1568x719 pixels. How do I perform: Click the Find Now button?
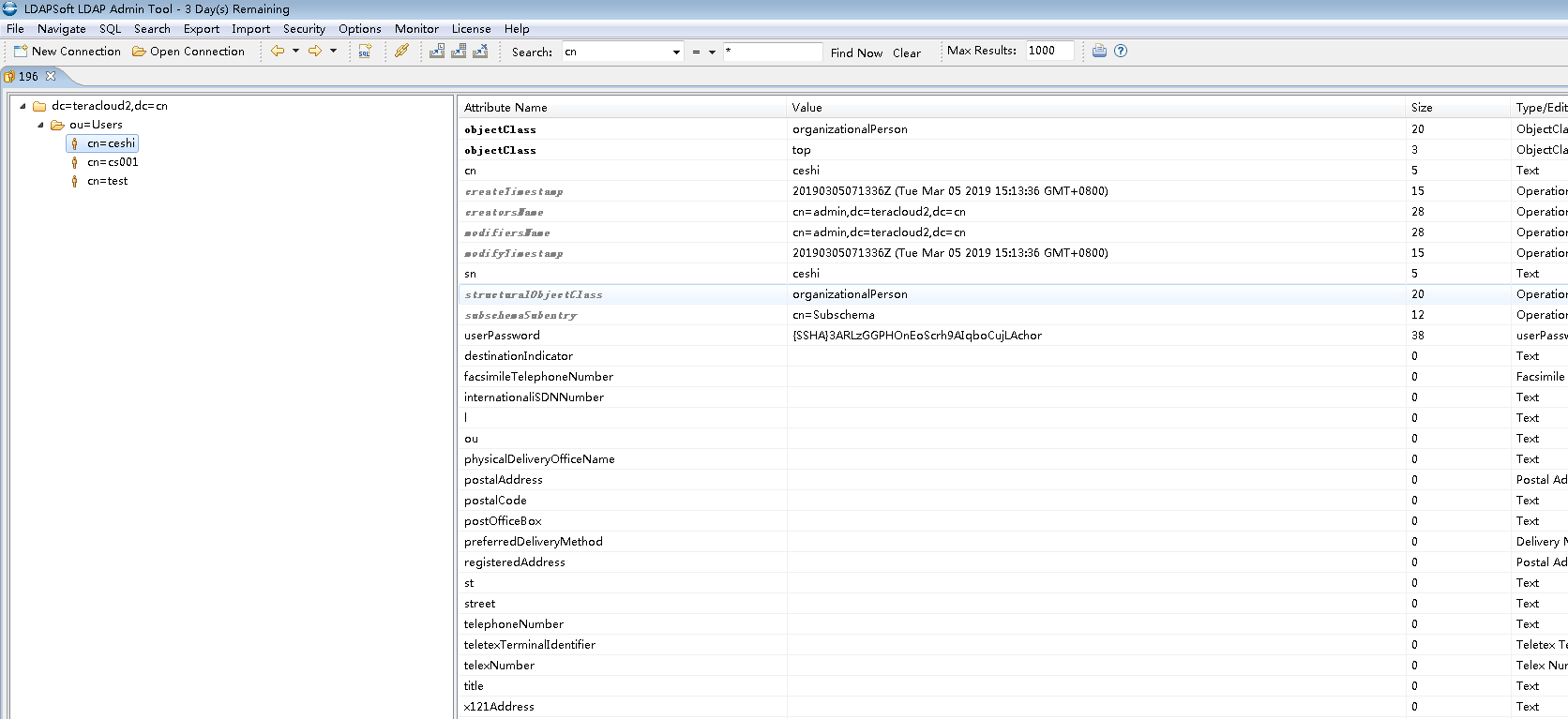pyautogui.click(x=856, y=53)
